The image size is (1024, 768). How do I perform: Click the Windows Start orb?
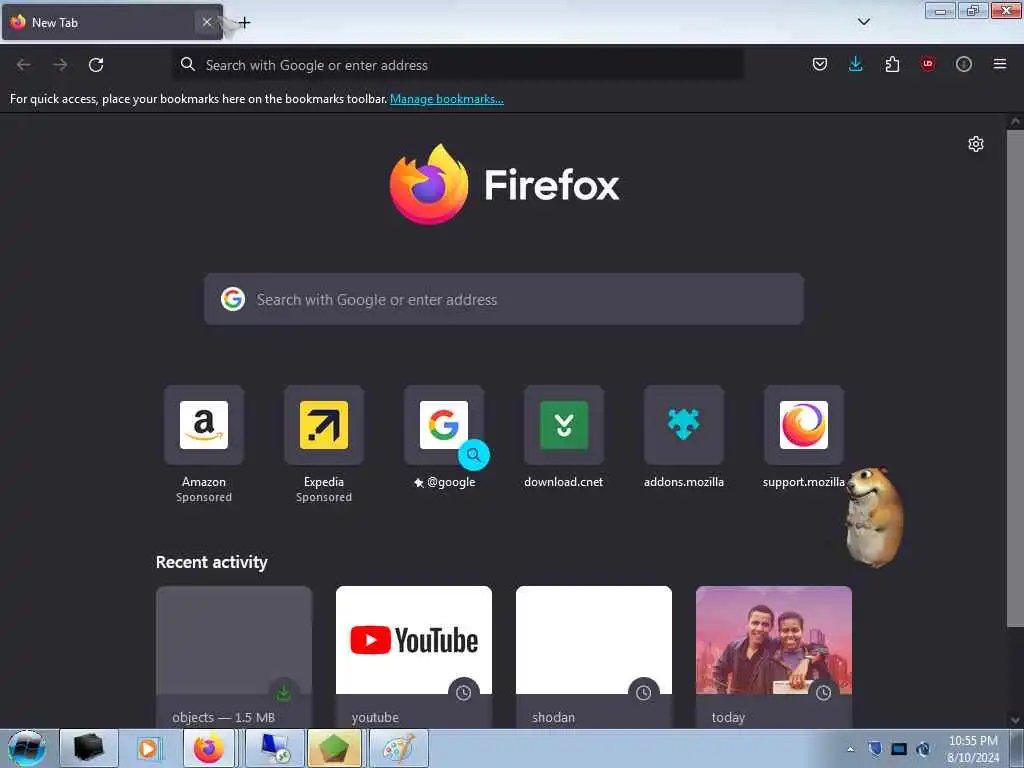click(x=26, y=748)
